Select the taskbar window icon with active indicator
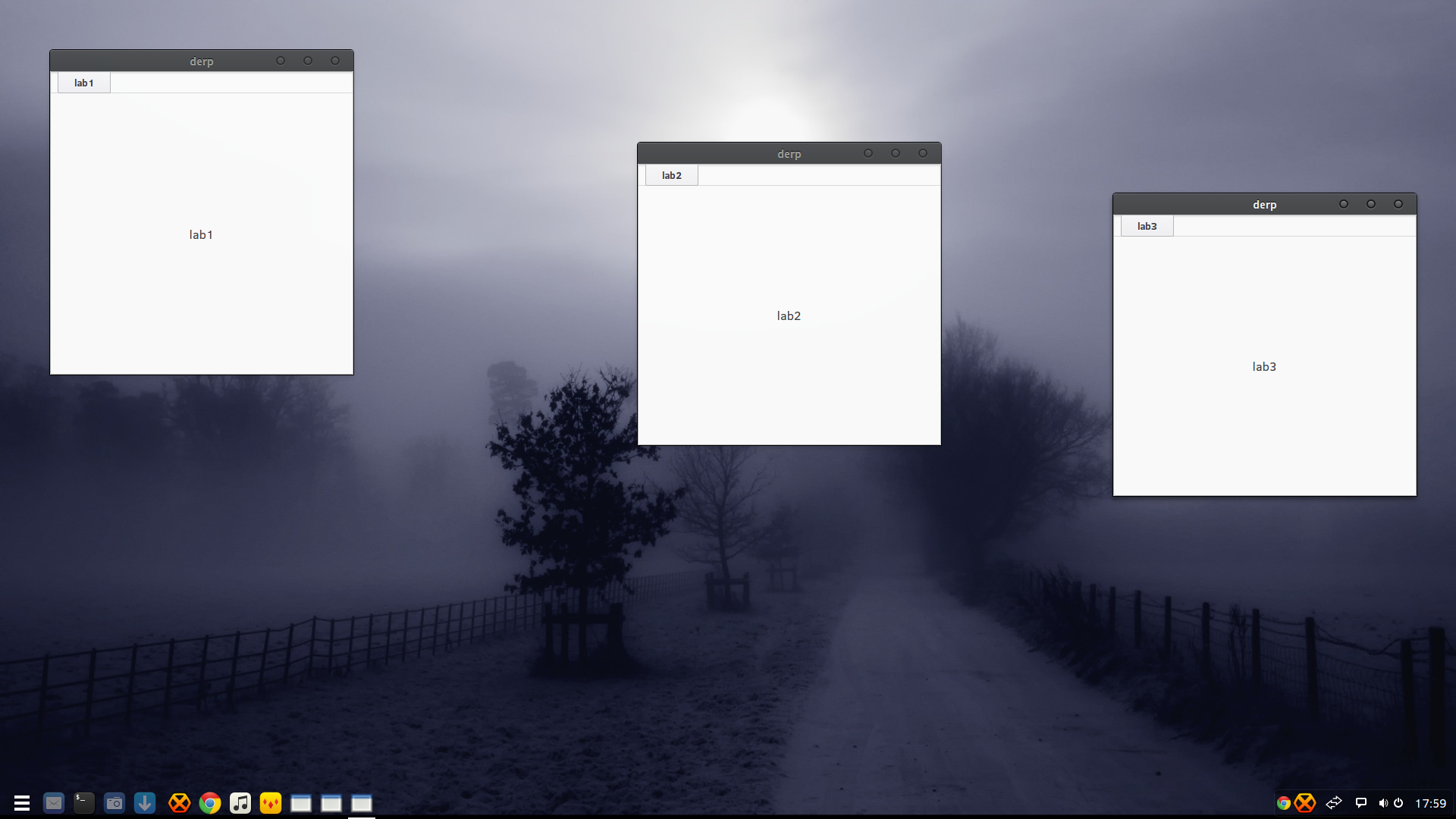The width and height of the screenshot is (1456, 819). [x=362, y=803]
